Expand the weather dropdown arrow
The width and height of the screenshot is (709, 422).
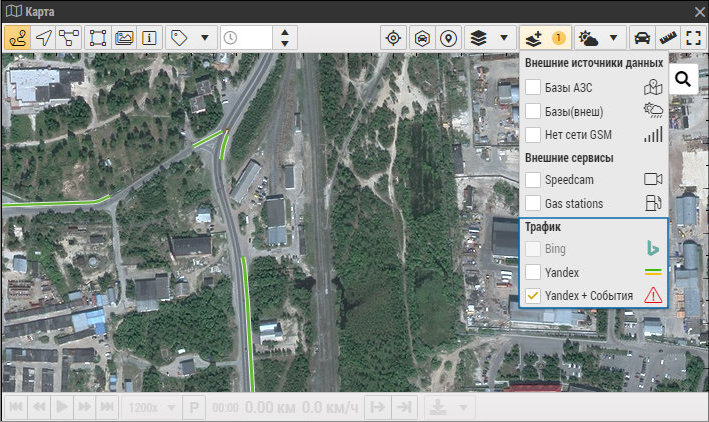pyautogui.click(x=614, y=38)
